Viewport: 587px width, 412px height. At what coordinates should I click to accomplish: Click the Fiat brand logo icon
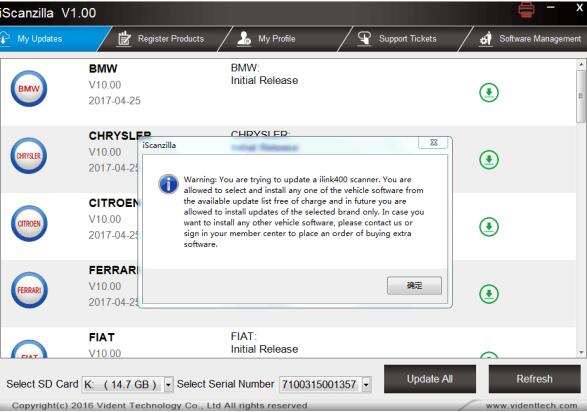click(x=29, y=349)
